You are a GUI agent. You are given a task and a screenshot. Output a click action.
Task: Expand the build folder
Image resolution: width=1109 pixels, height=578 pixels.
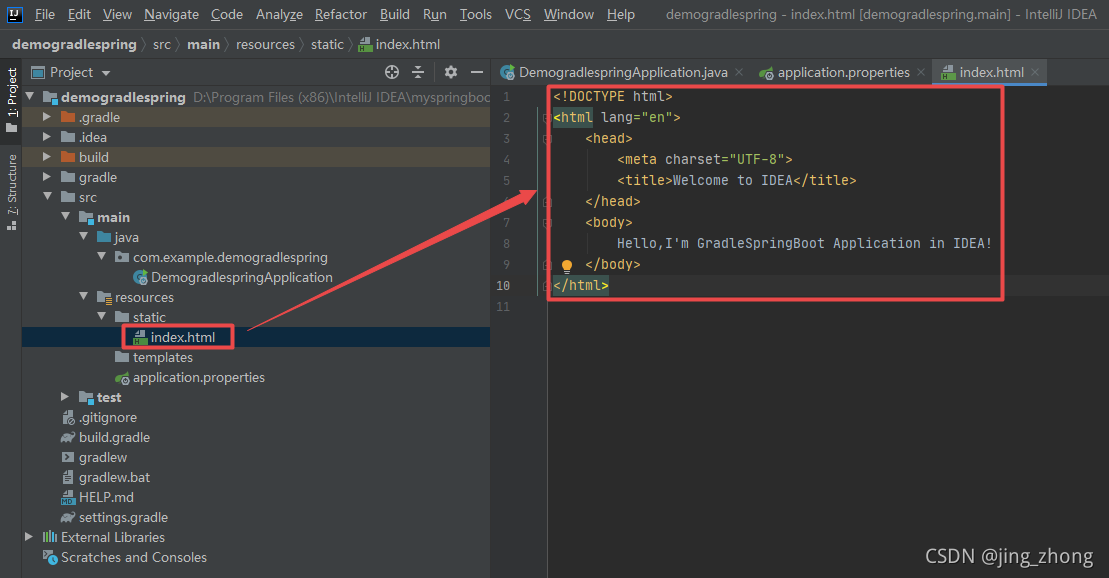click(x=47, y=156)
